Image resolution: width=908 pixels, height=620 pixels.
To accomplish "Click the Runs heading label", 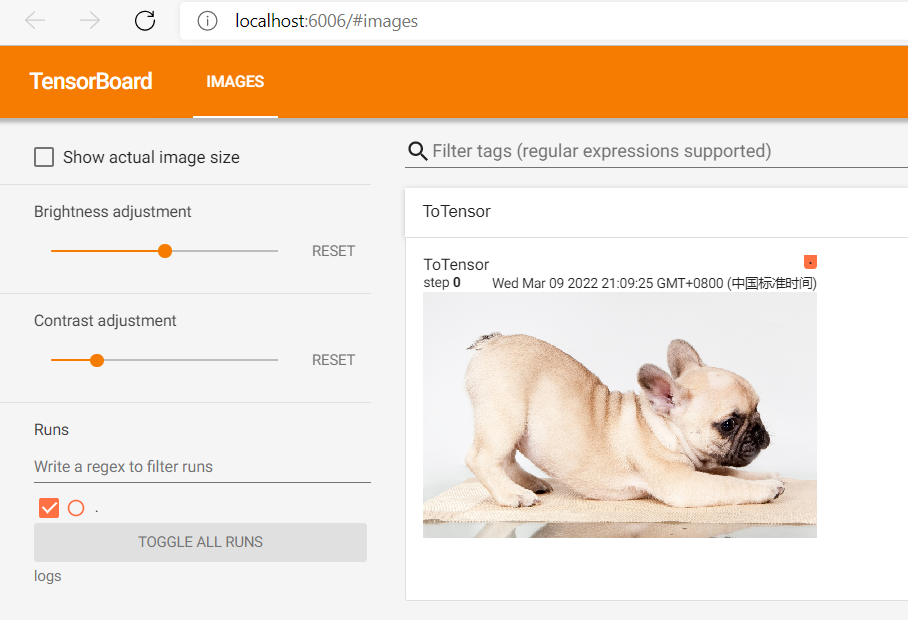I will (x=52, y=430).
